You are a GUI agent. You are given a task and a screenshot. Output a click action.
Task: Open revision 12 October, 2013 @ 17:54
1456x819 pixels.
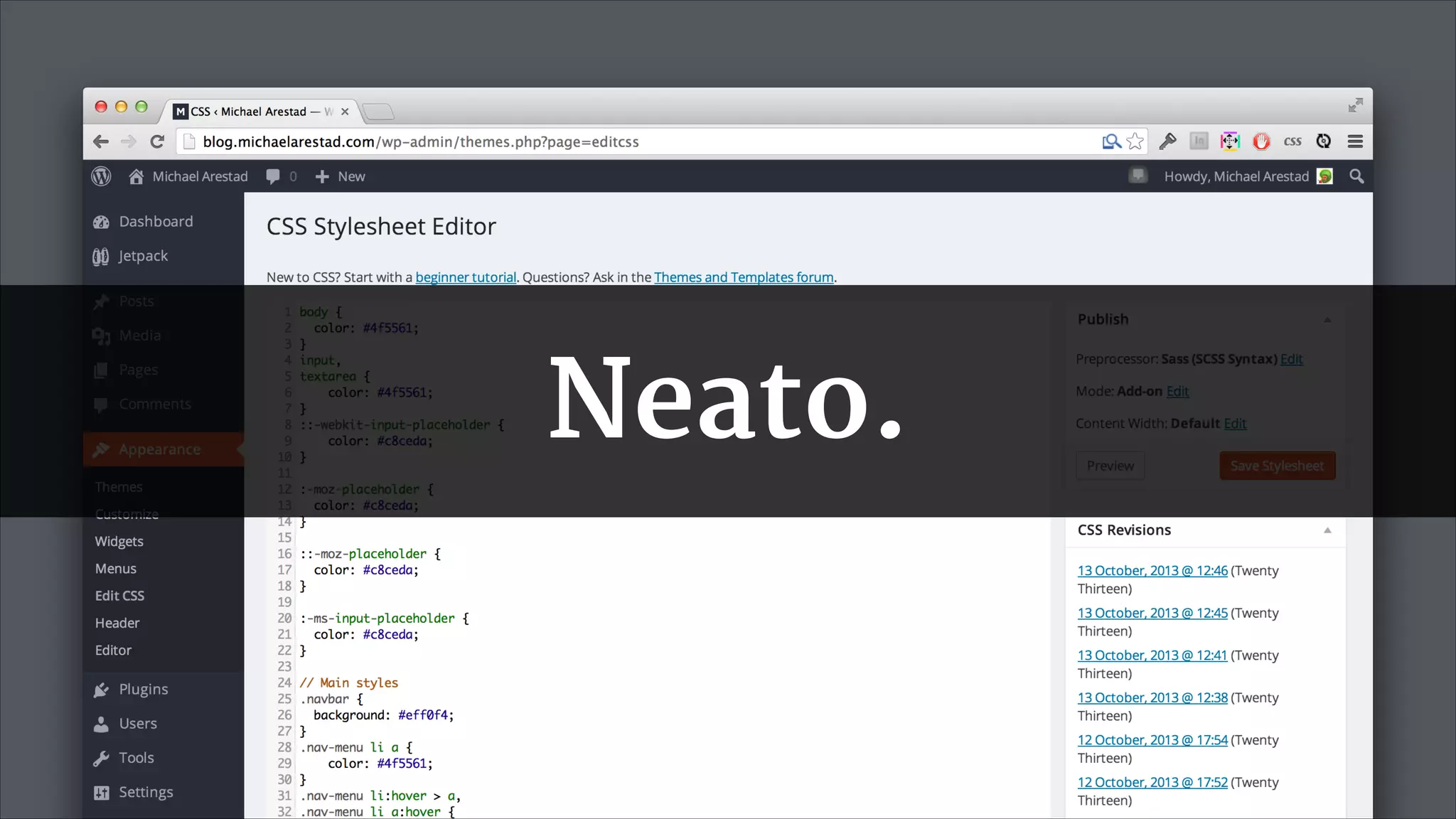pyautogui.click(x=1152, y=740)
